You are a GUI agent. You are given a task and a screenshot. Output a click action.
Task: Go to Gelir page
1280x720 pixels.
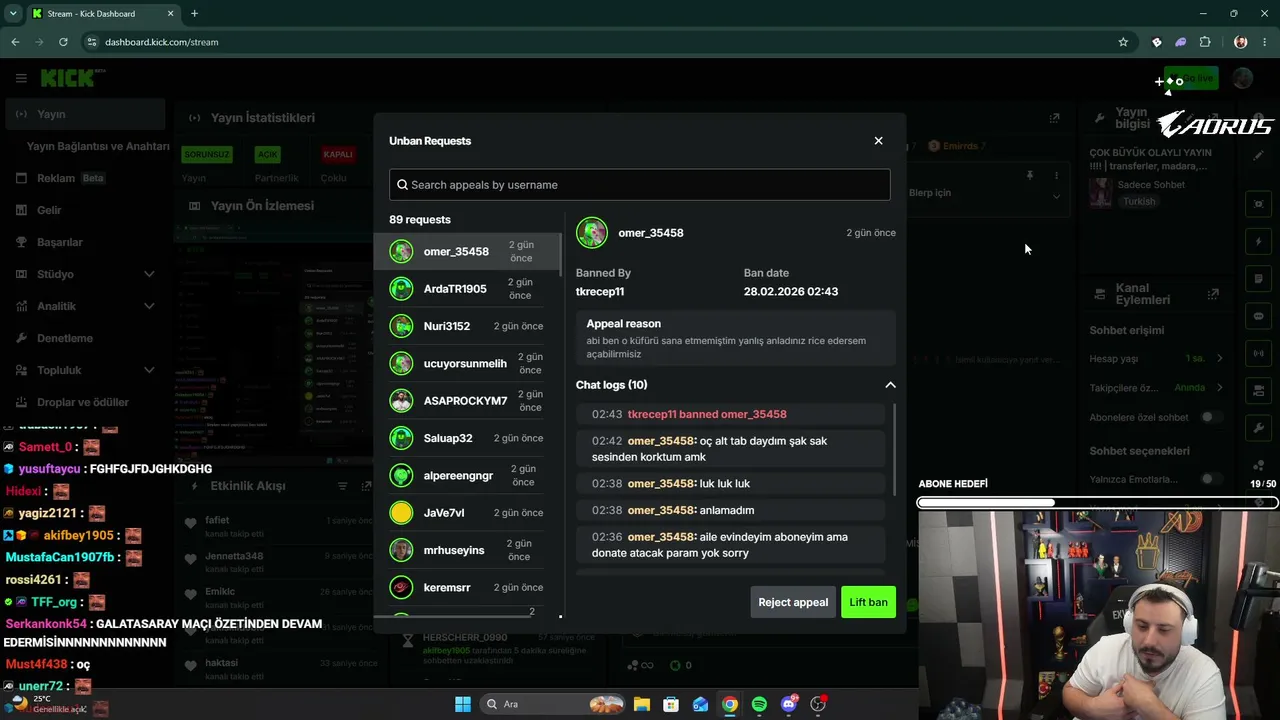tap(84, 210)
